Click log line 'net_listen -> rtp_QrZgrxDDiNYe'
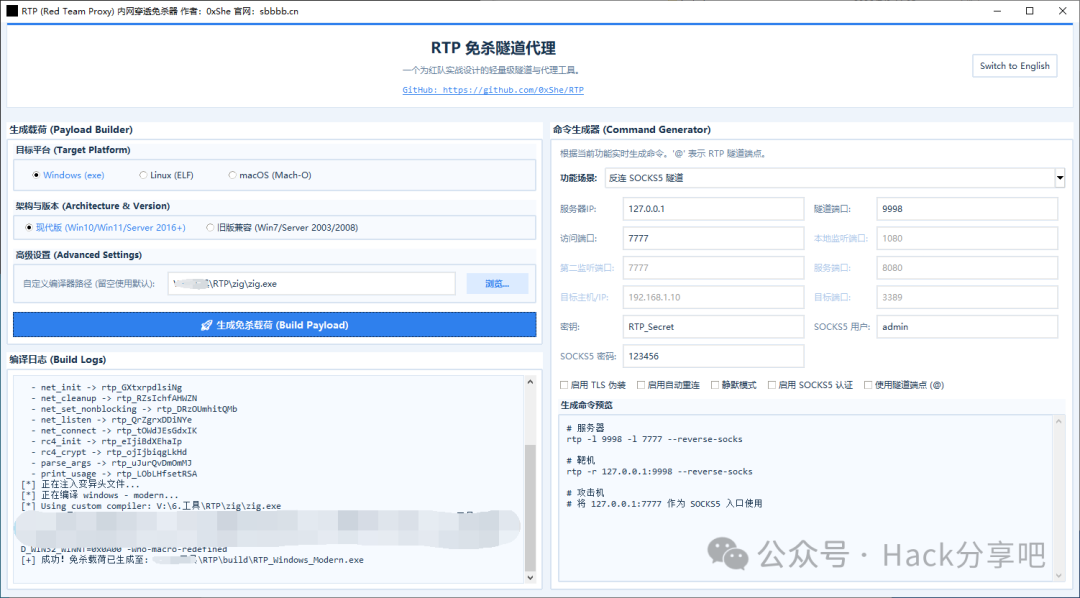 tap(112, 420)
